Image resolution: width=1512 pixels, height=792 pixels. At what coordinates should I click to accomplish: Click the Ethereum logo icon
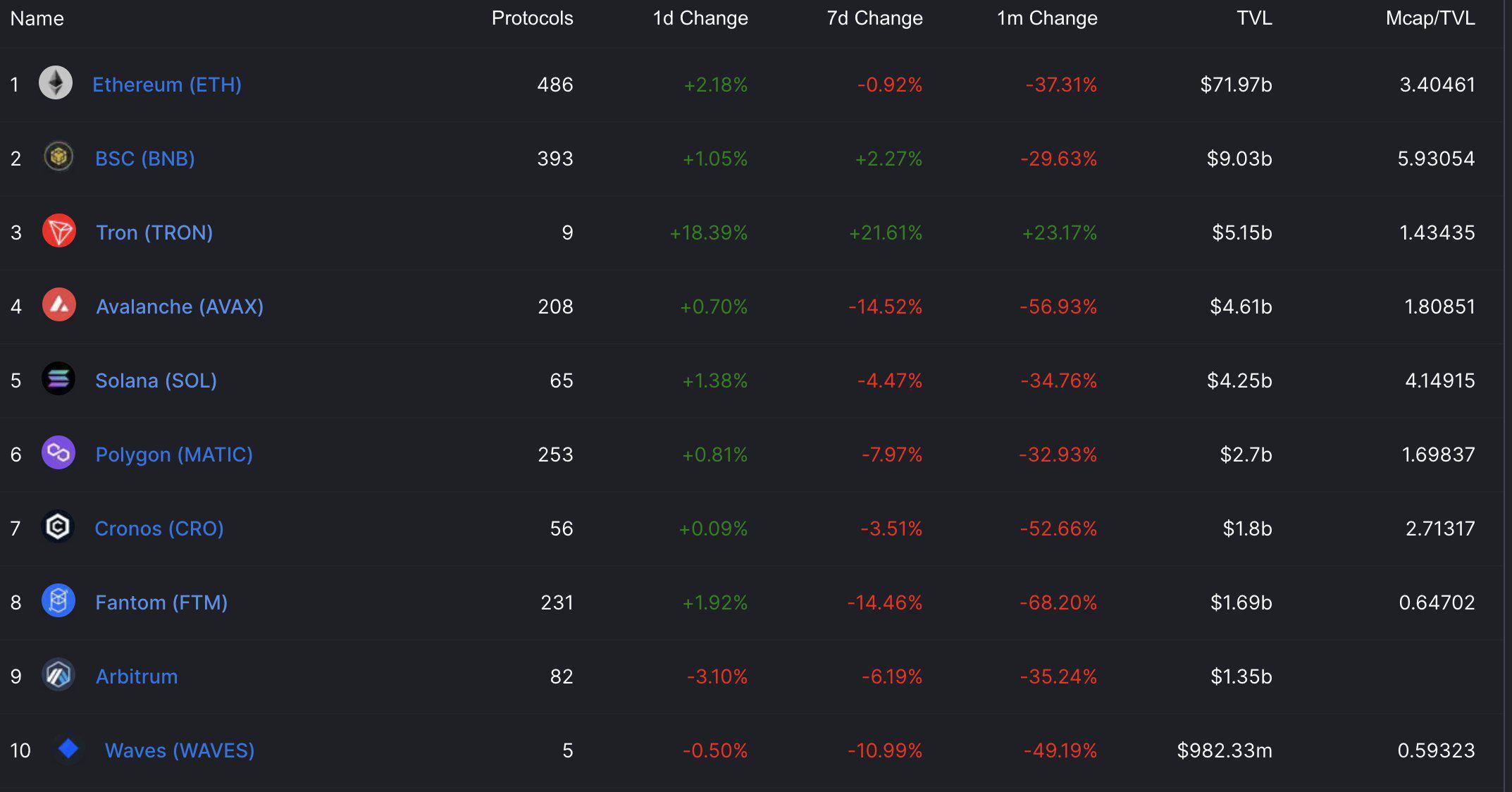click(56, 83)
